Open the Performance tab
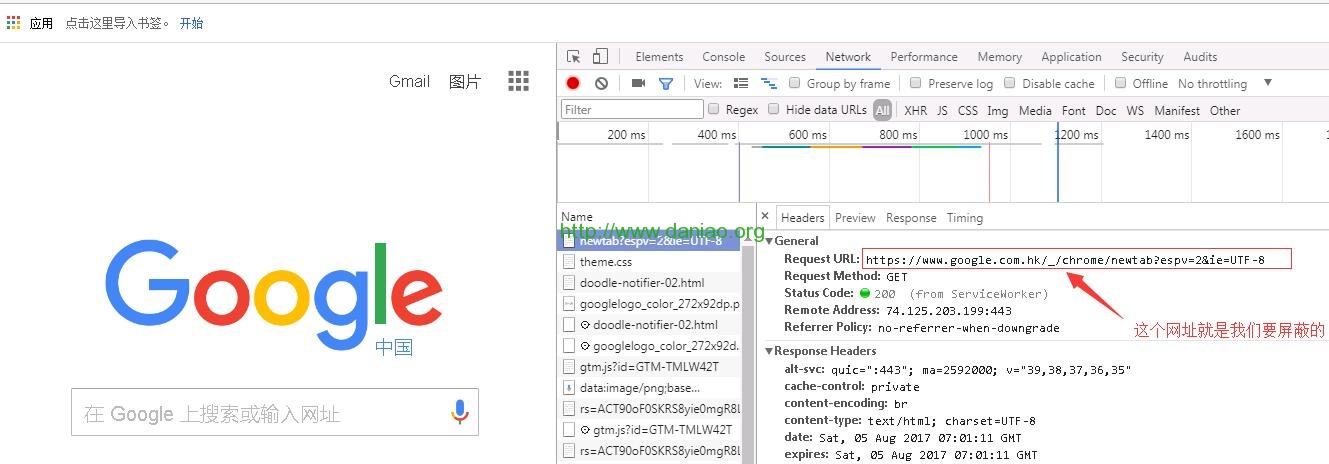 coord(924,57)
